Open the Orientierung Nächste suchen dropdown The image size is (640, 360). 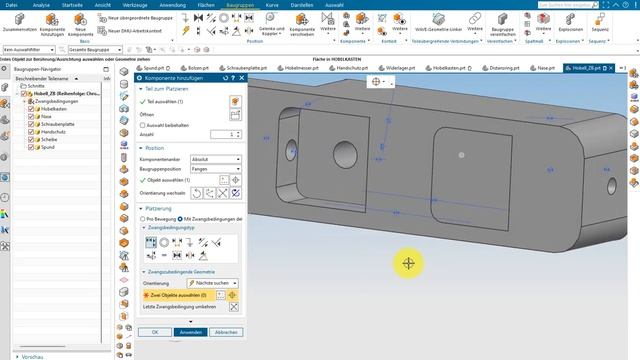click(x=213, y=283)
